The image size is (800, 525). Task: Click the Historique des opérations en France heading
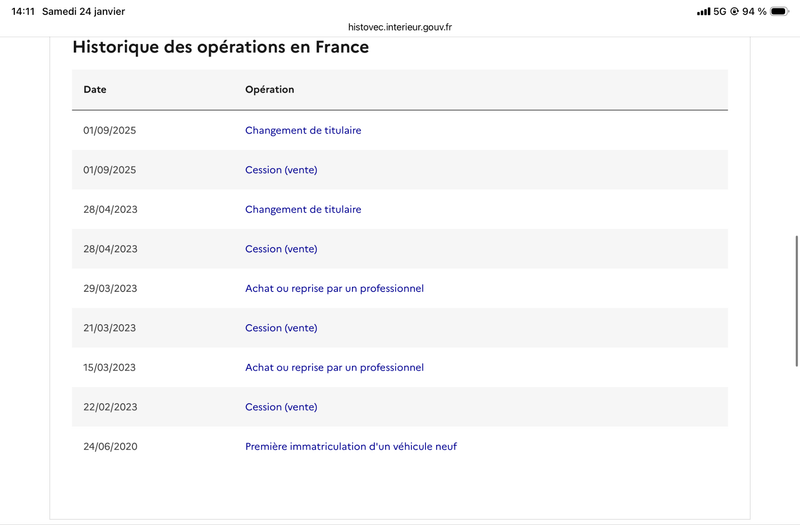(x=220, y=47)
